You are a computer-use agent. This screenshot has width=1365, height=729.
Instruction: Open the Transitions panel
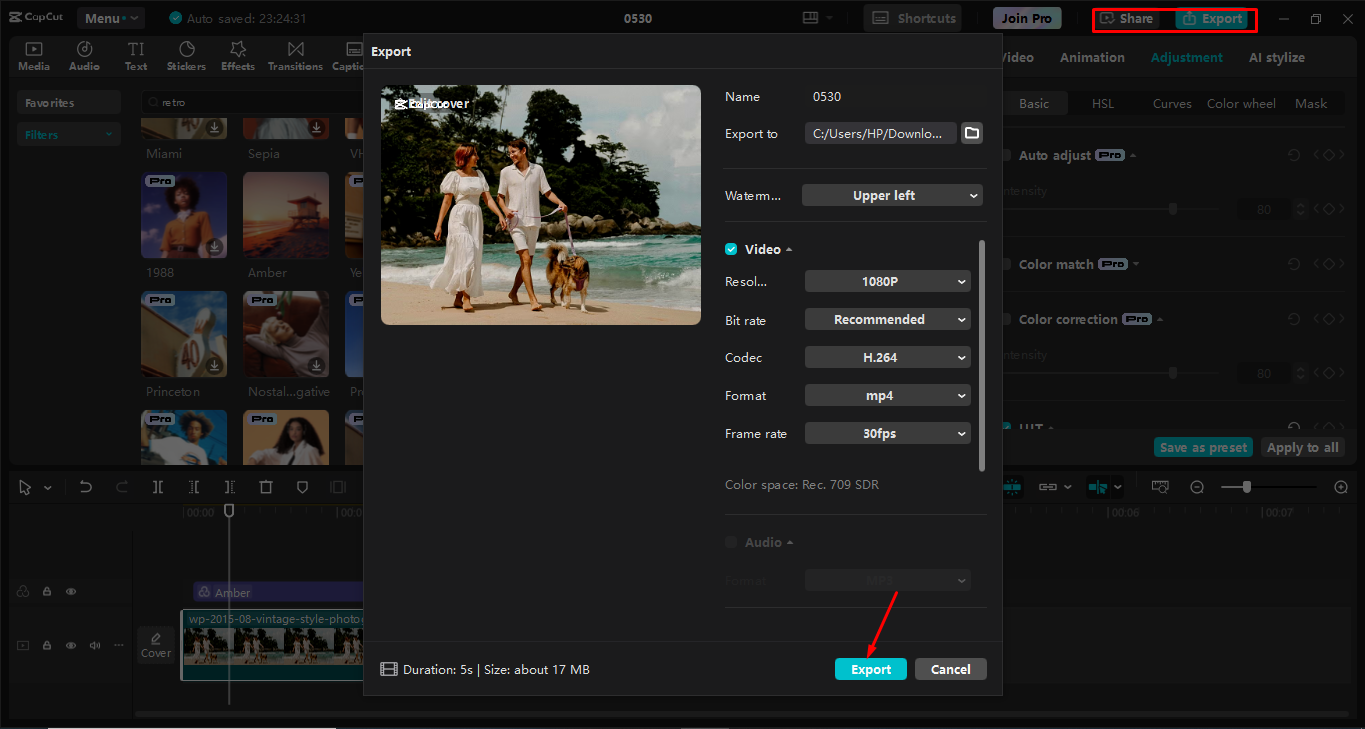click(295, 56)
